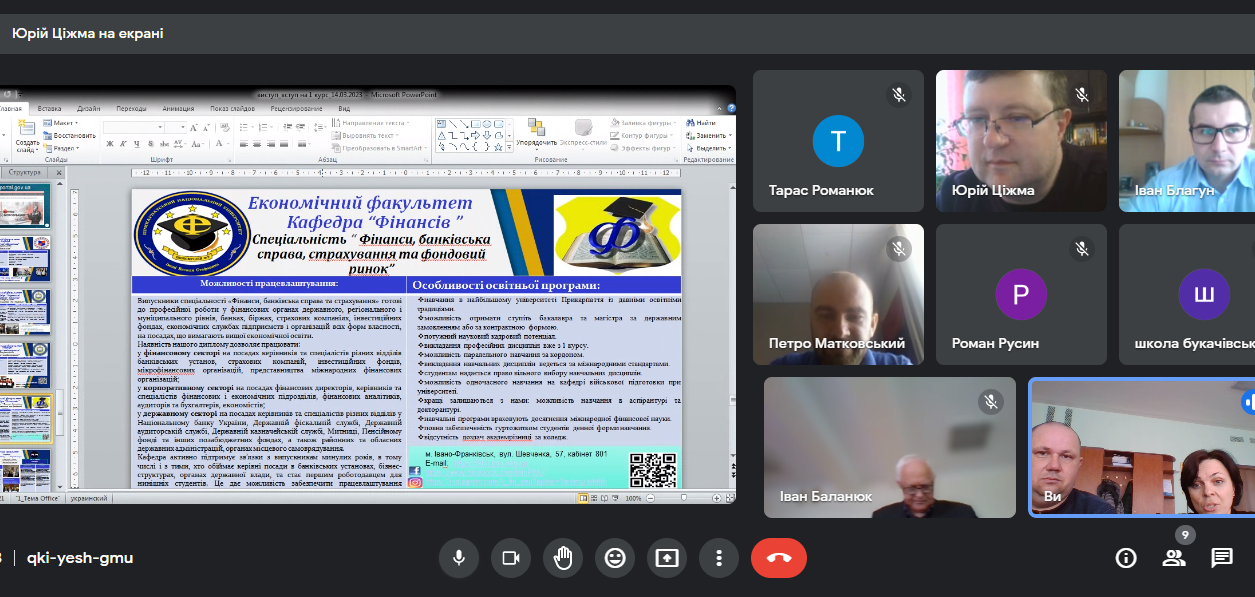Open the meeting details info icon
The width and height of the screenshot is (1255, 597).
pos(1126,558)
